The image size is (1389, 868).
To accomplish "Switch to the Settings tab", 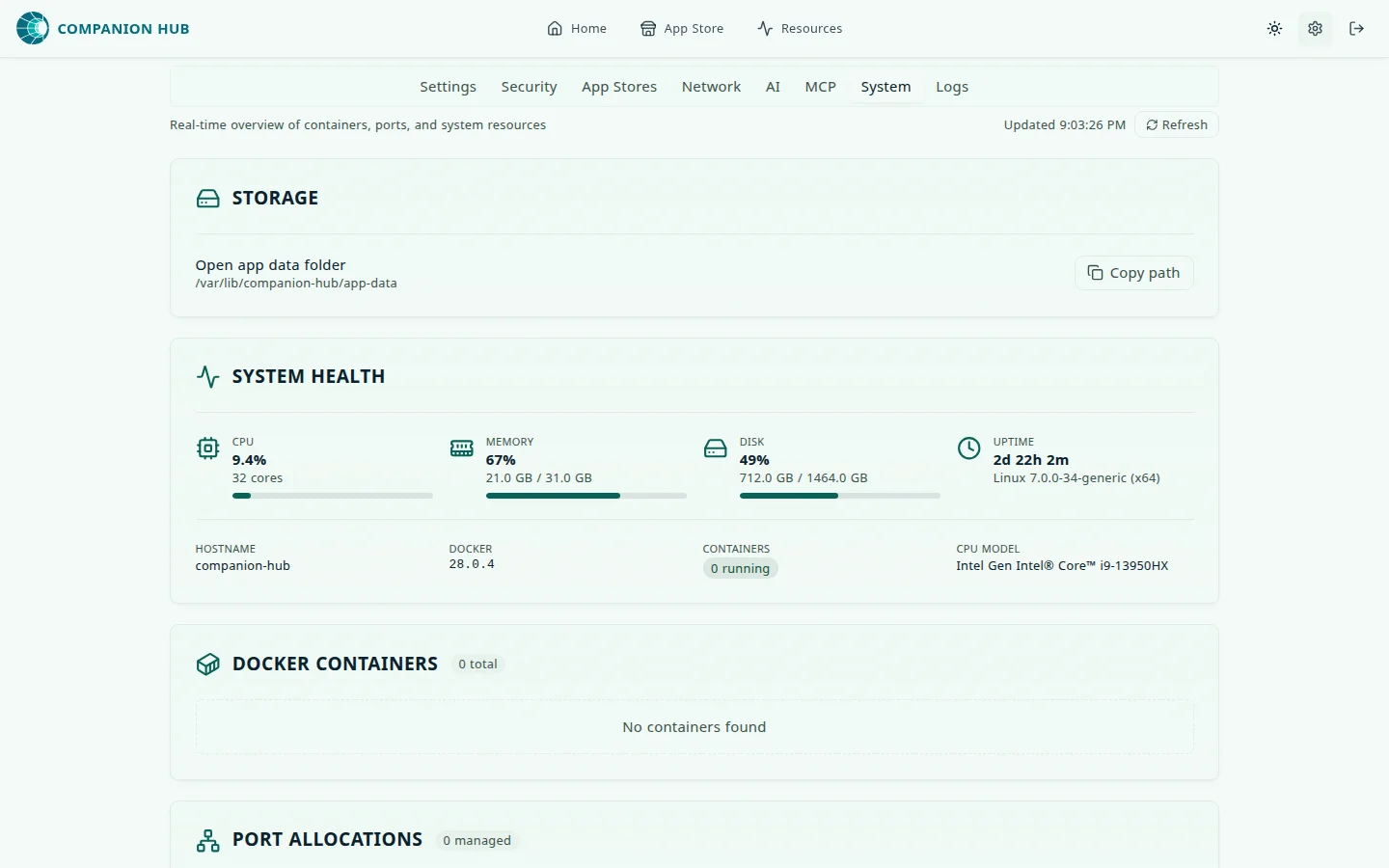I will click(448, 87).
